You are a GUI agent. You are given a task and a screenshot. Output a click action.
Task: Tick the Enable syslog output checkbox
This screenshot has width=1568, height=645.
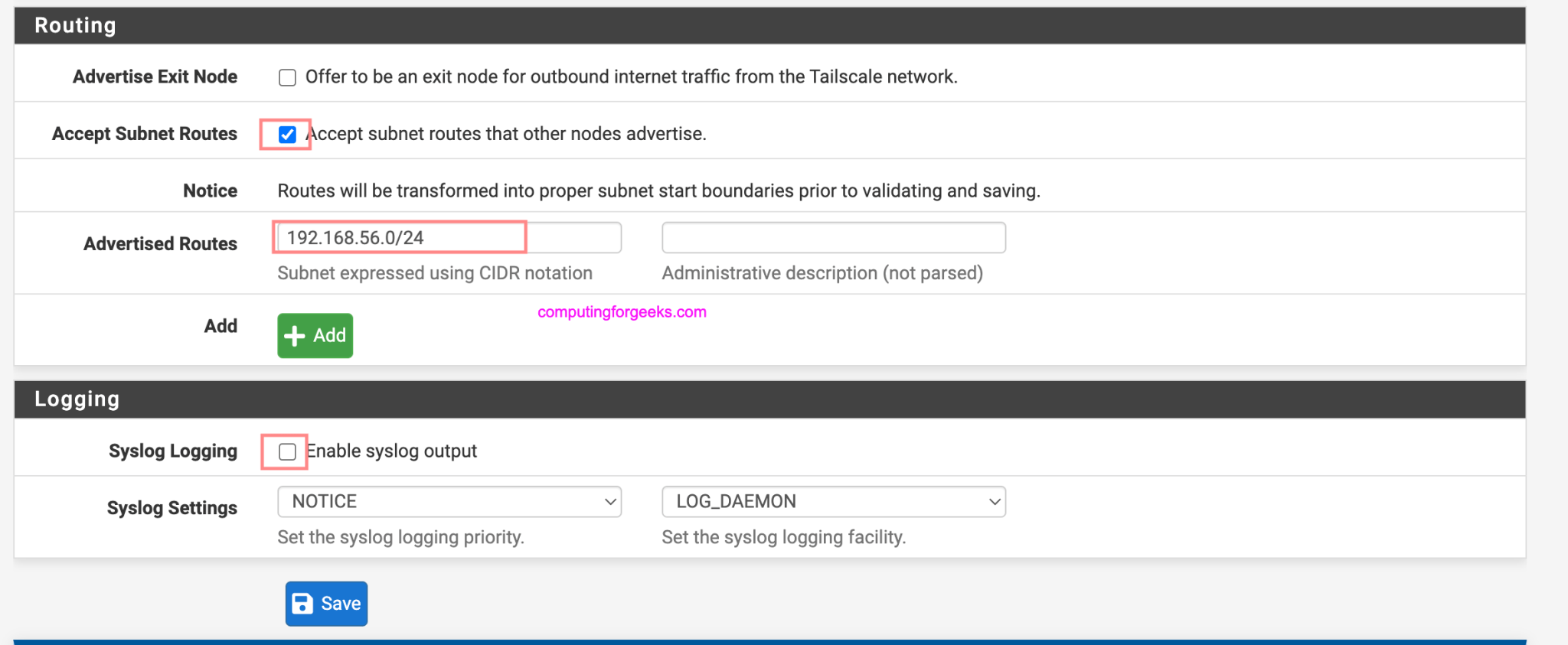pos(287,451)
